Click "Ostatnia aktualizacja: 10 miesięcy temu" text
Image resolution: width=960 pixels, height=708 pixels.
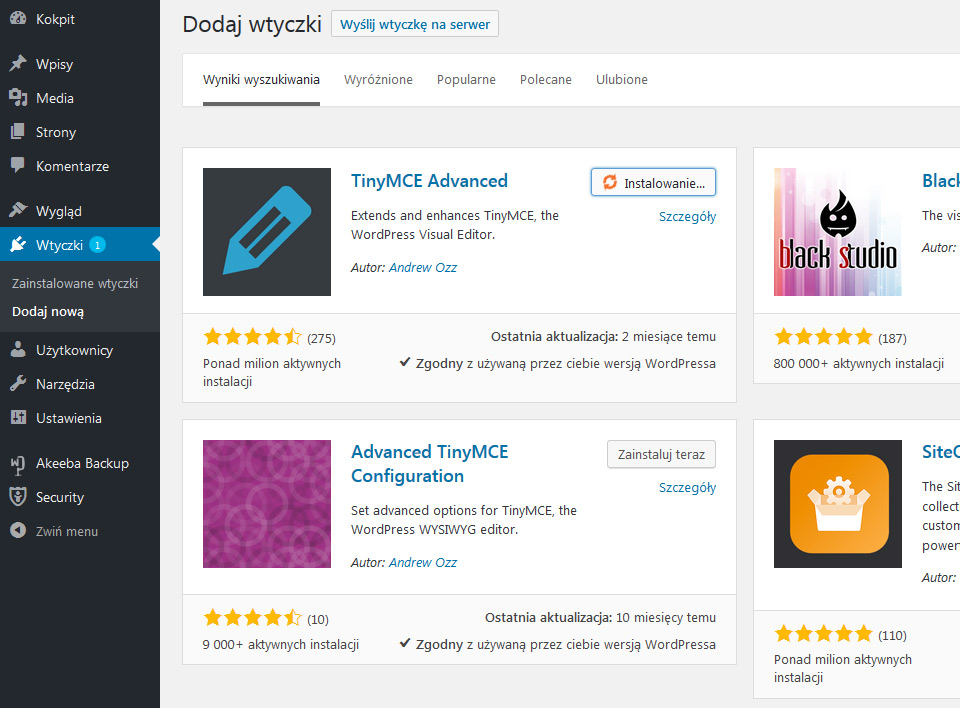pyautogui.click(x=600, y=618)
